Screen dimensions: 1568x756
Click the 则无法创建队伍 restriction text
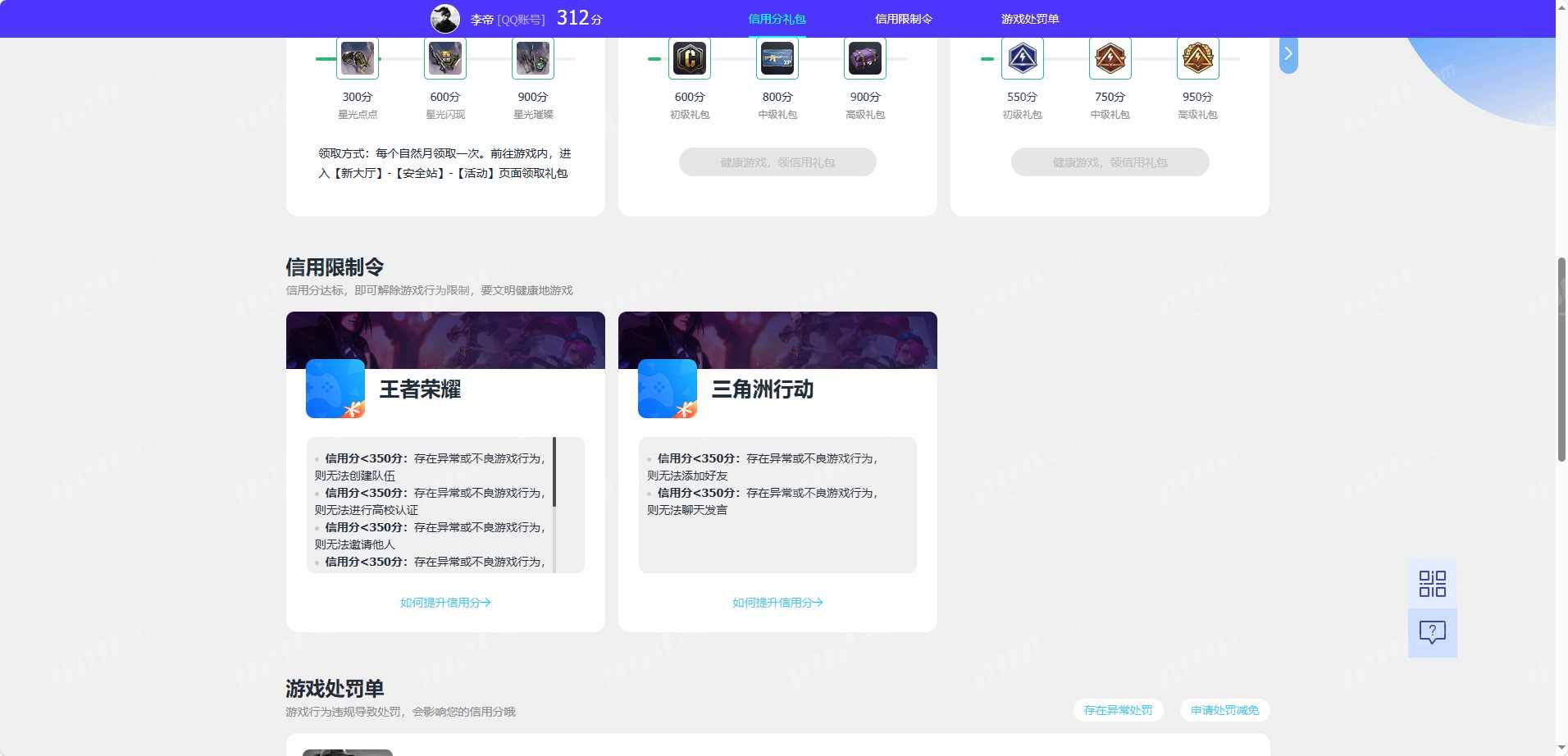[x=355, y=476]
